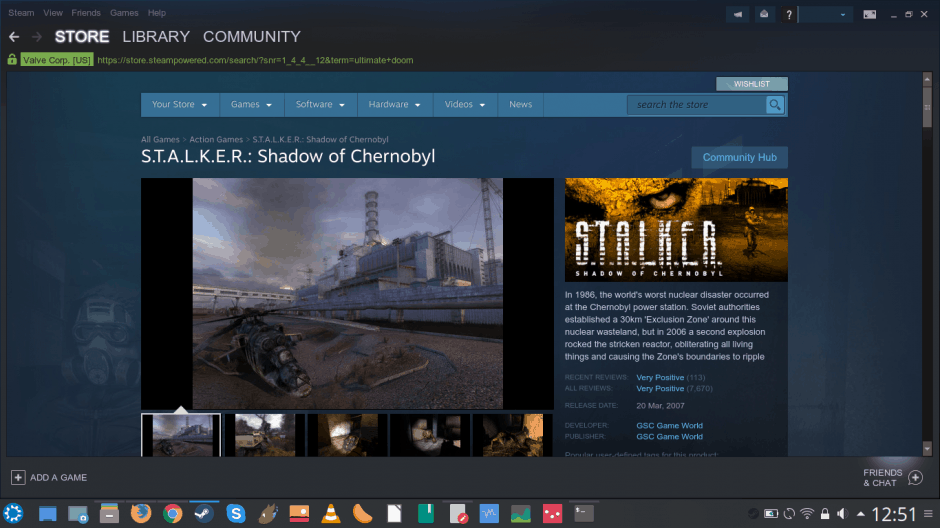This screenshot has width=940, height=528.
Task: Open the file manager drawer icon
Action: tap(109, 514)
